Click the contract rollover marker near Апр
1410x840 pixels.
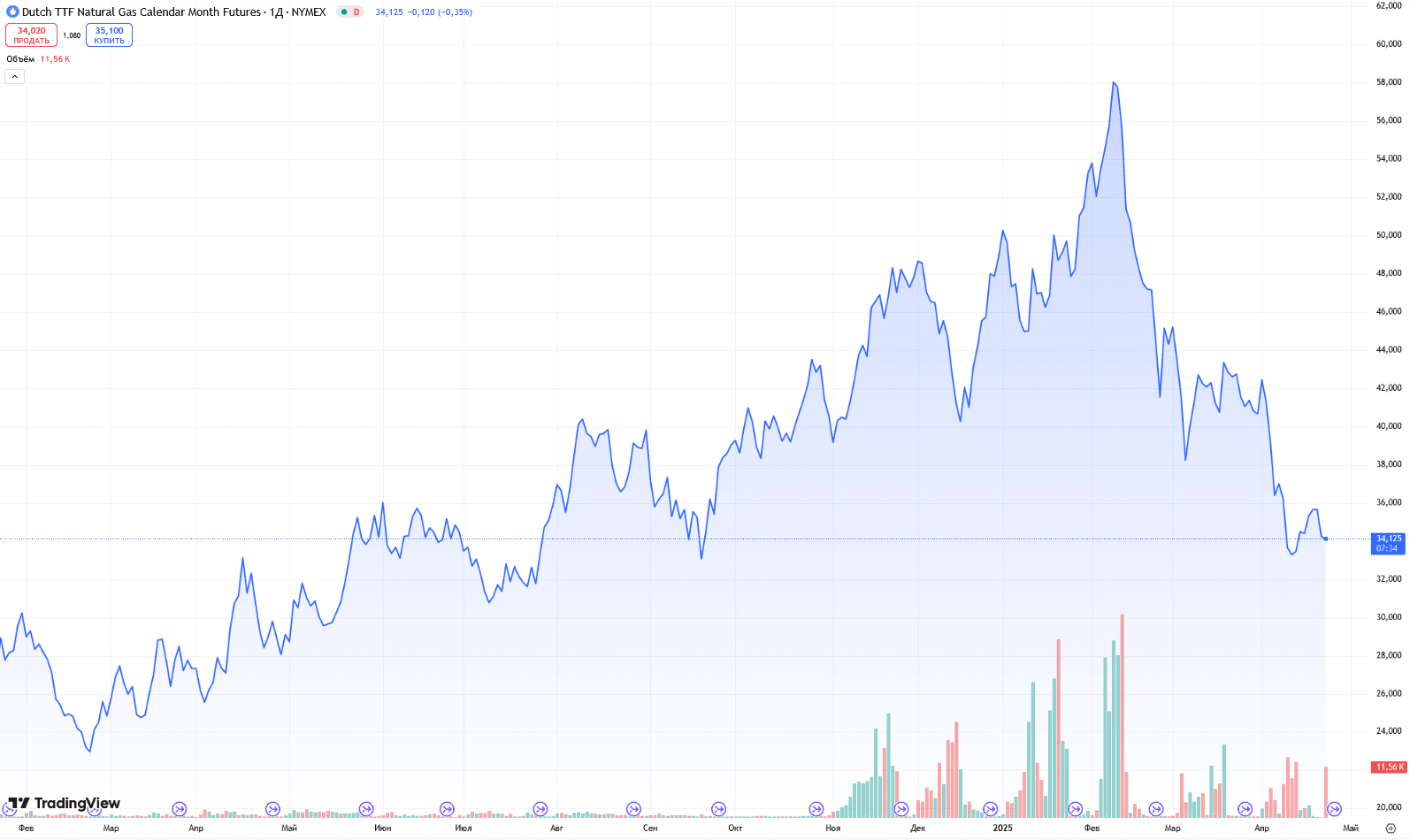(x=180, y=809)
